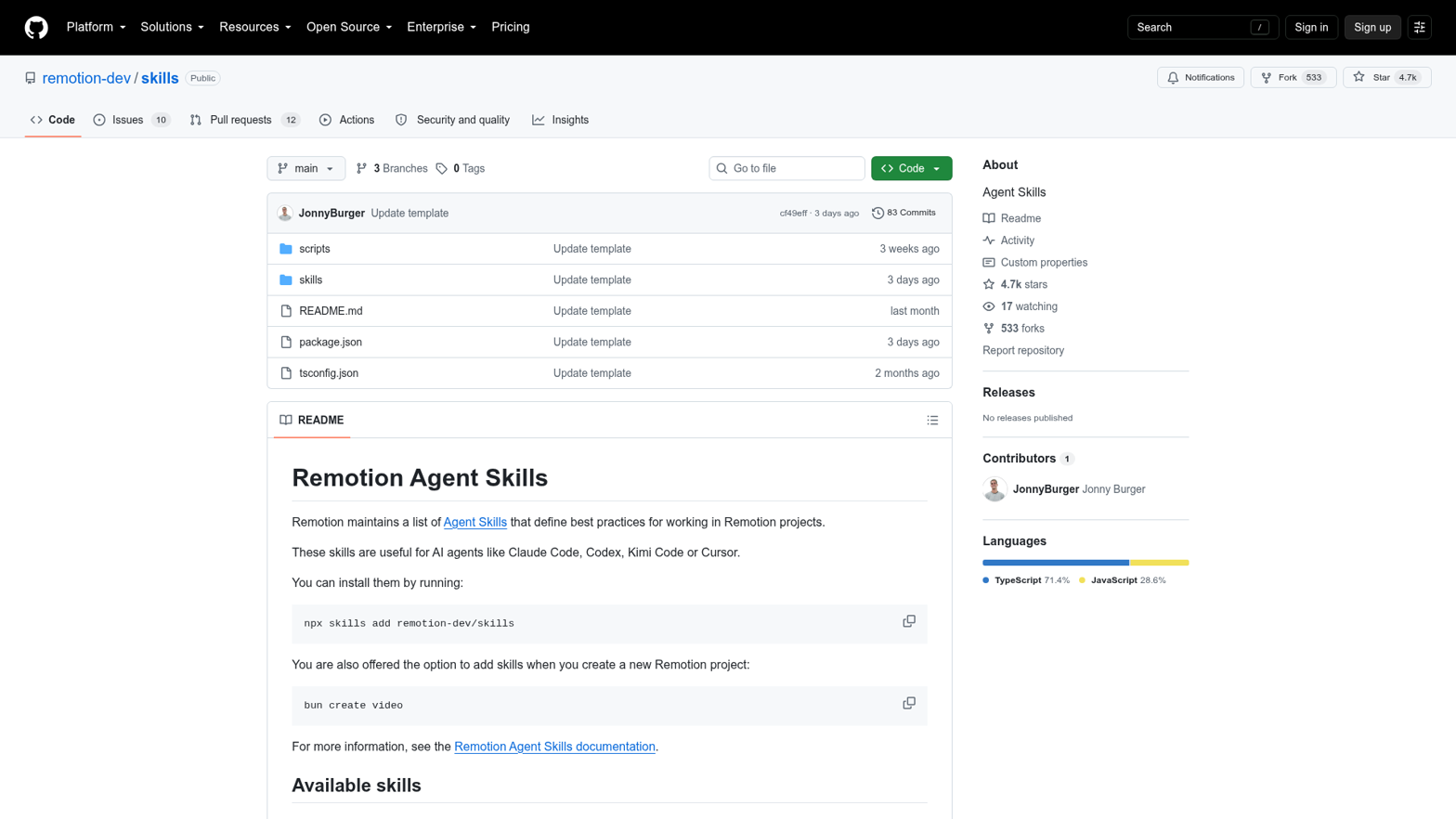Viewport: 1456px width, 819px height.
Task: View the 83 Commits history
Action: click(x=903, y=214)
